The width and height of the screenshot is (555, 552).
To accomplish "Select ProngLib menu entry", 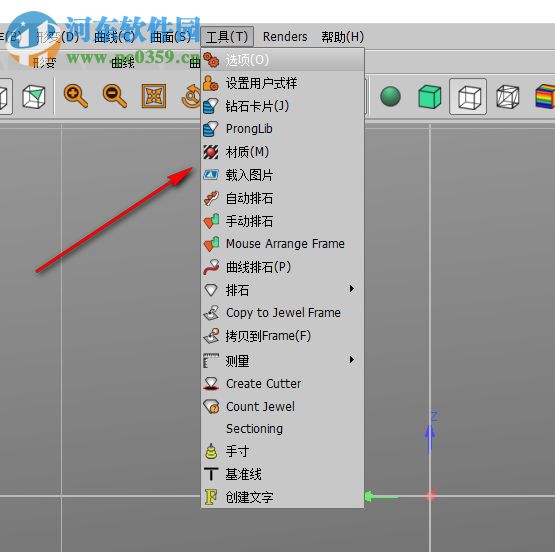I will click(282, 129).
